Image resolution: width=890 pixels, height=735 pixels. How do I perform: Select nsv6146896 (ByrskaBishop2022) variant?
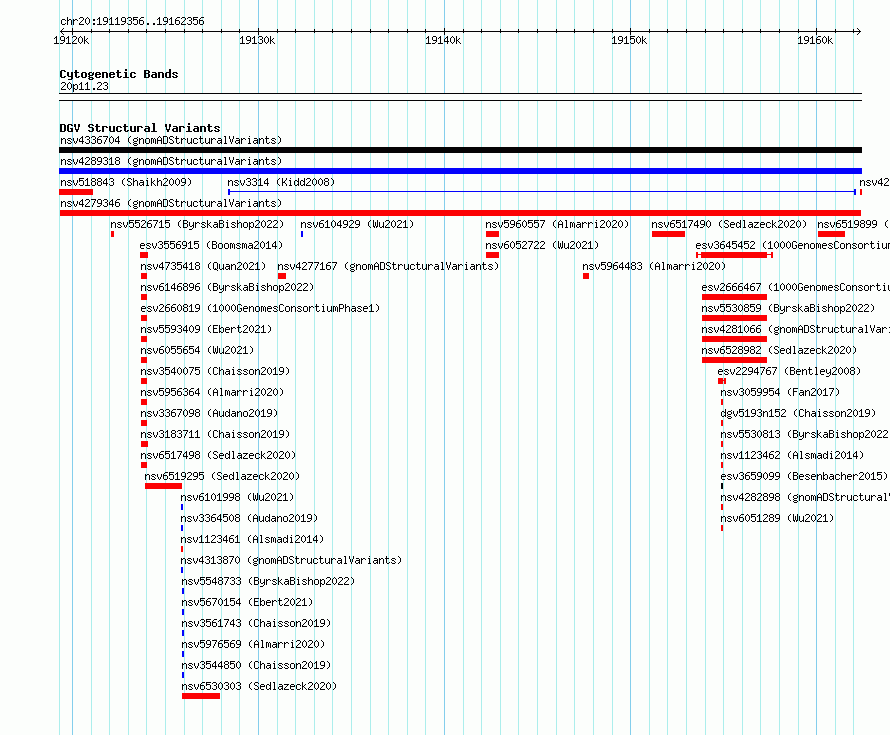(x=227, y=287)
